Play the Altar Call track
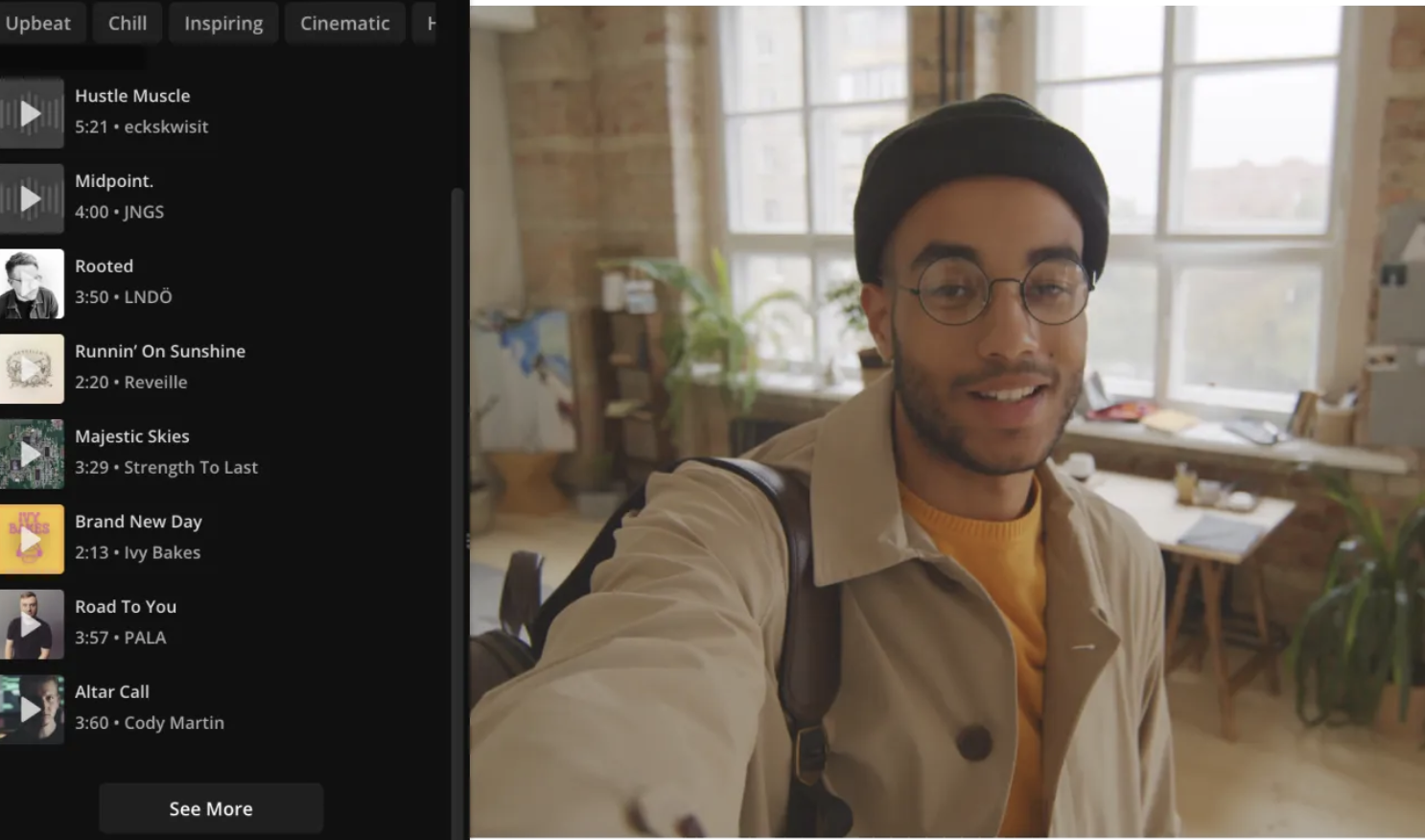Viewport: 1425px width, 840px height. click(x=32, y=709)
